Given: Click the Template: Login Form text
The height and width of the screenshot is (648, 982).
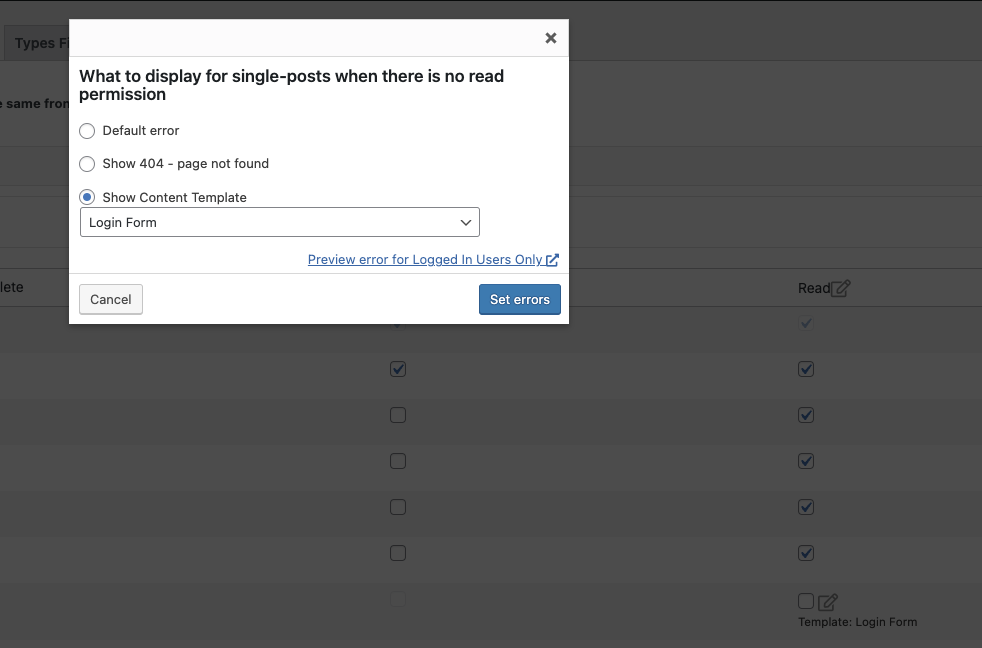Looking at the screenshot, I should click(x=857, y=622).
